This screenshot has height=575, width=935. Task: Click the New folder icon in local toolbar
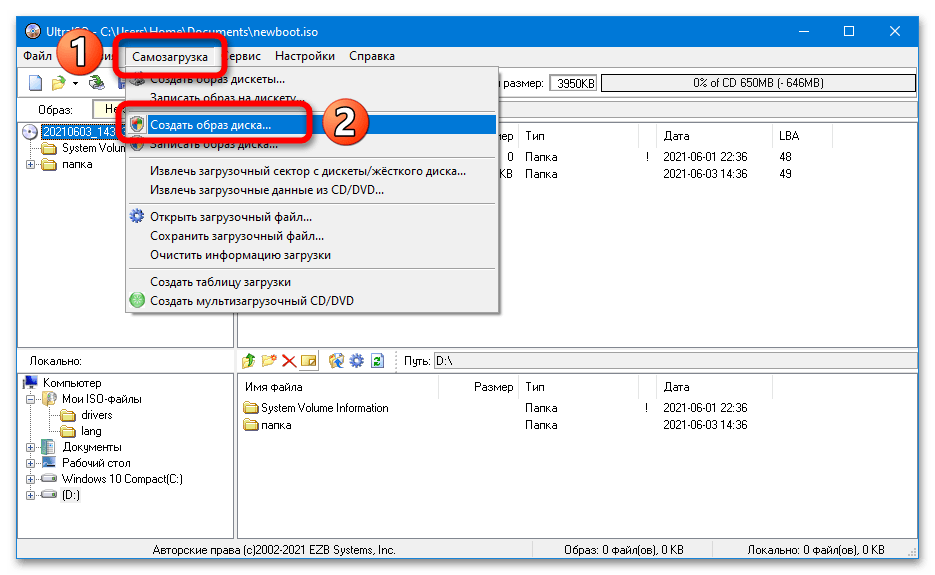[x=269, y=361]
